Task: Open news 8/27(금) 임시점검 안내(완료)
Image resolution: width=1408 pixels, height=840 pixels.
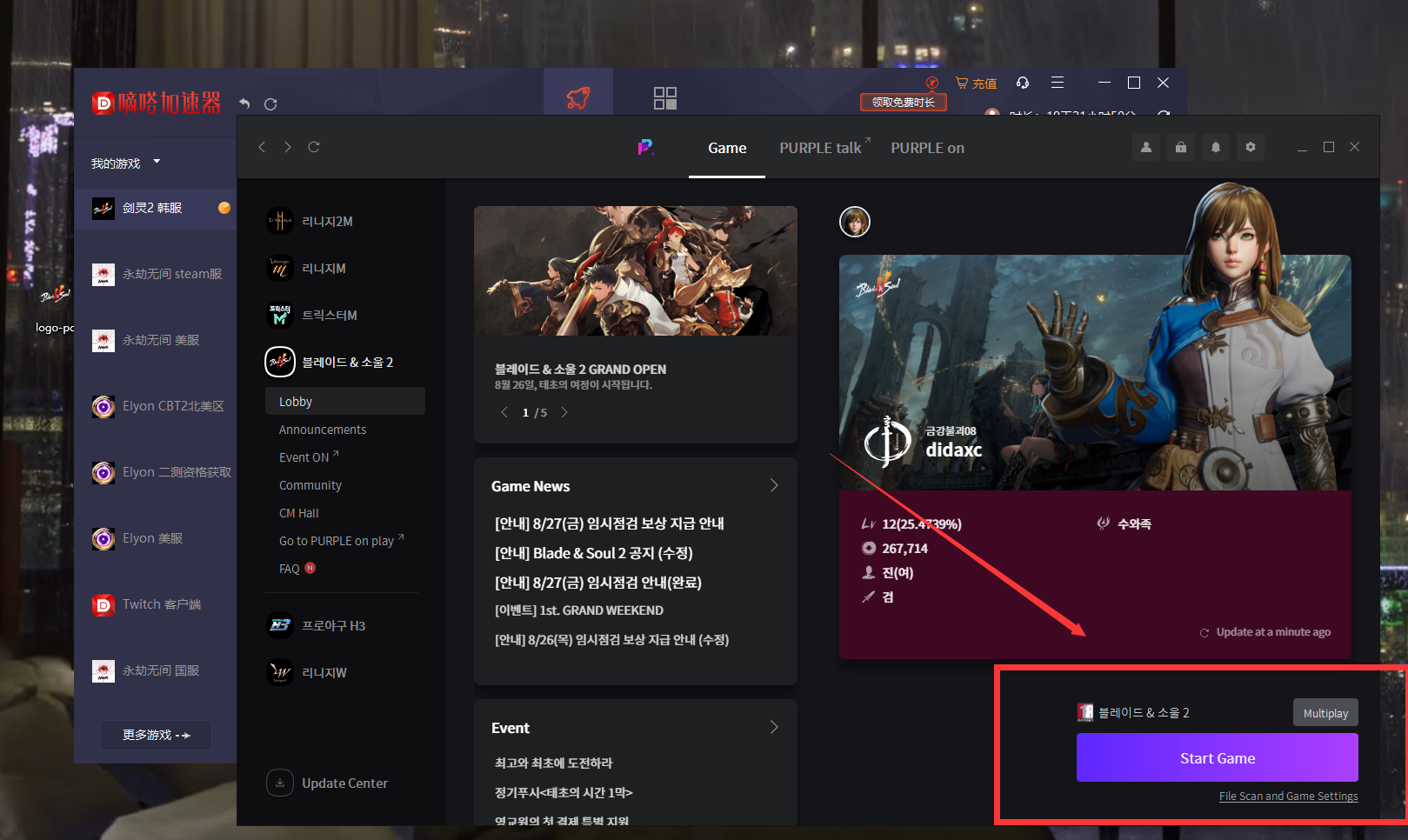Action: tap(598, 583)
